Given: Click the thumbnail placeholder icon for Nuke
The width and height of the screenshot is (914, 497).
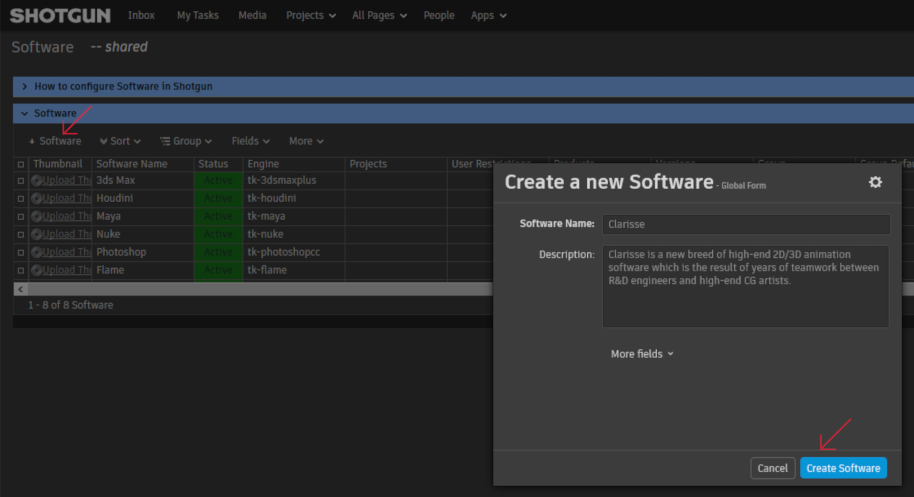Looking at the screenshot, I should tap(36, 234).
